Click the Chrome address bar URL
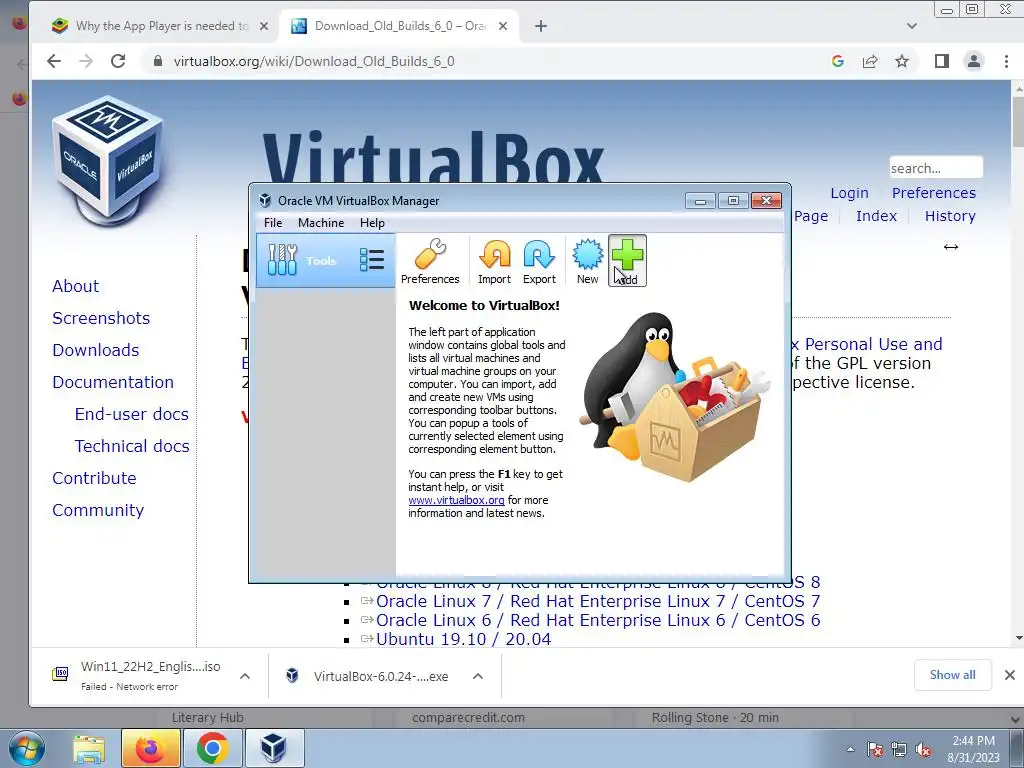The height and width of the screenshot is (768, 1024). coord(314,61)
